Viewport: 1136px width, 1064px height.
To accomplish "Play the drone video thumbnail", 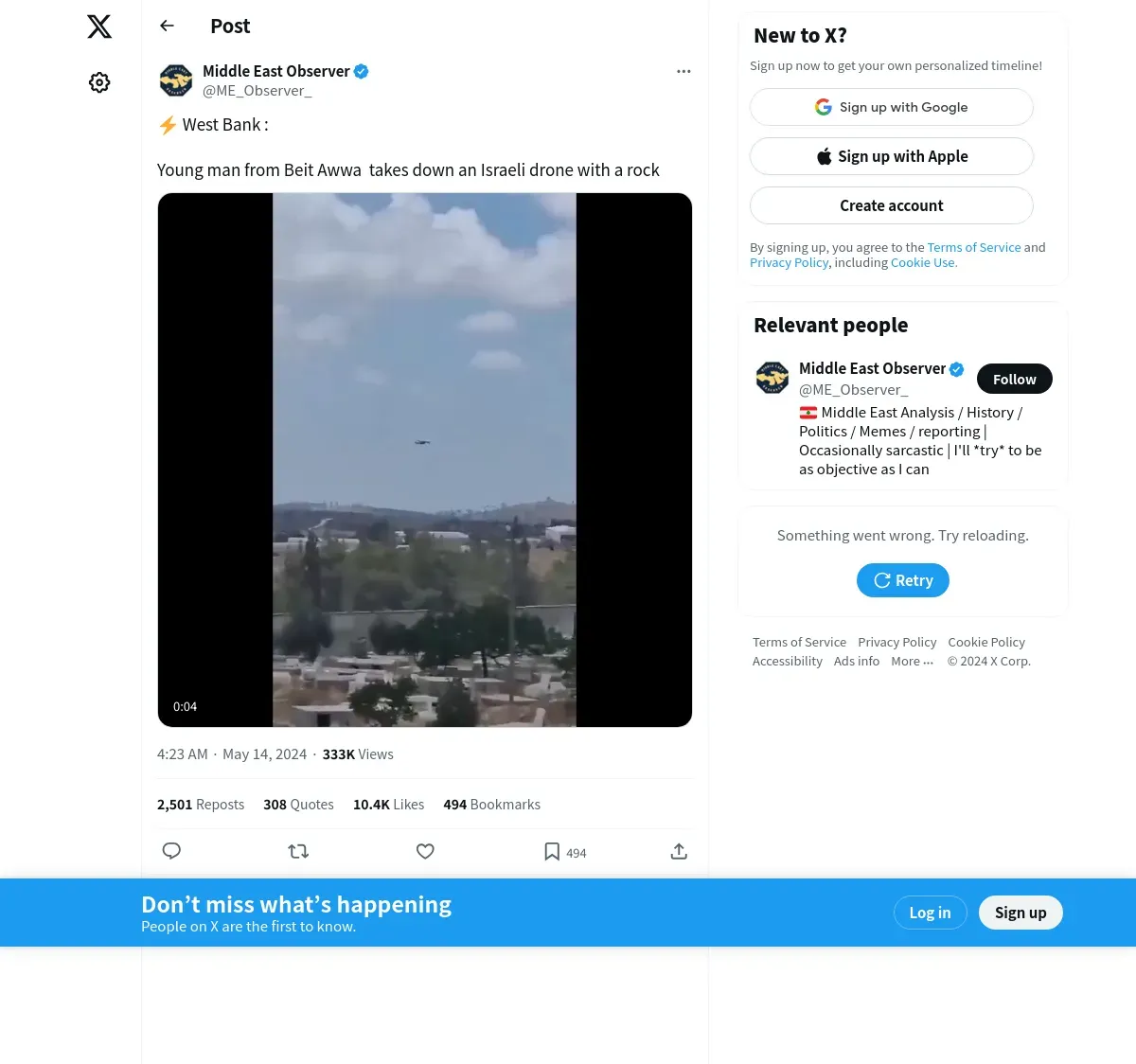I will (425, 460).
